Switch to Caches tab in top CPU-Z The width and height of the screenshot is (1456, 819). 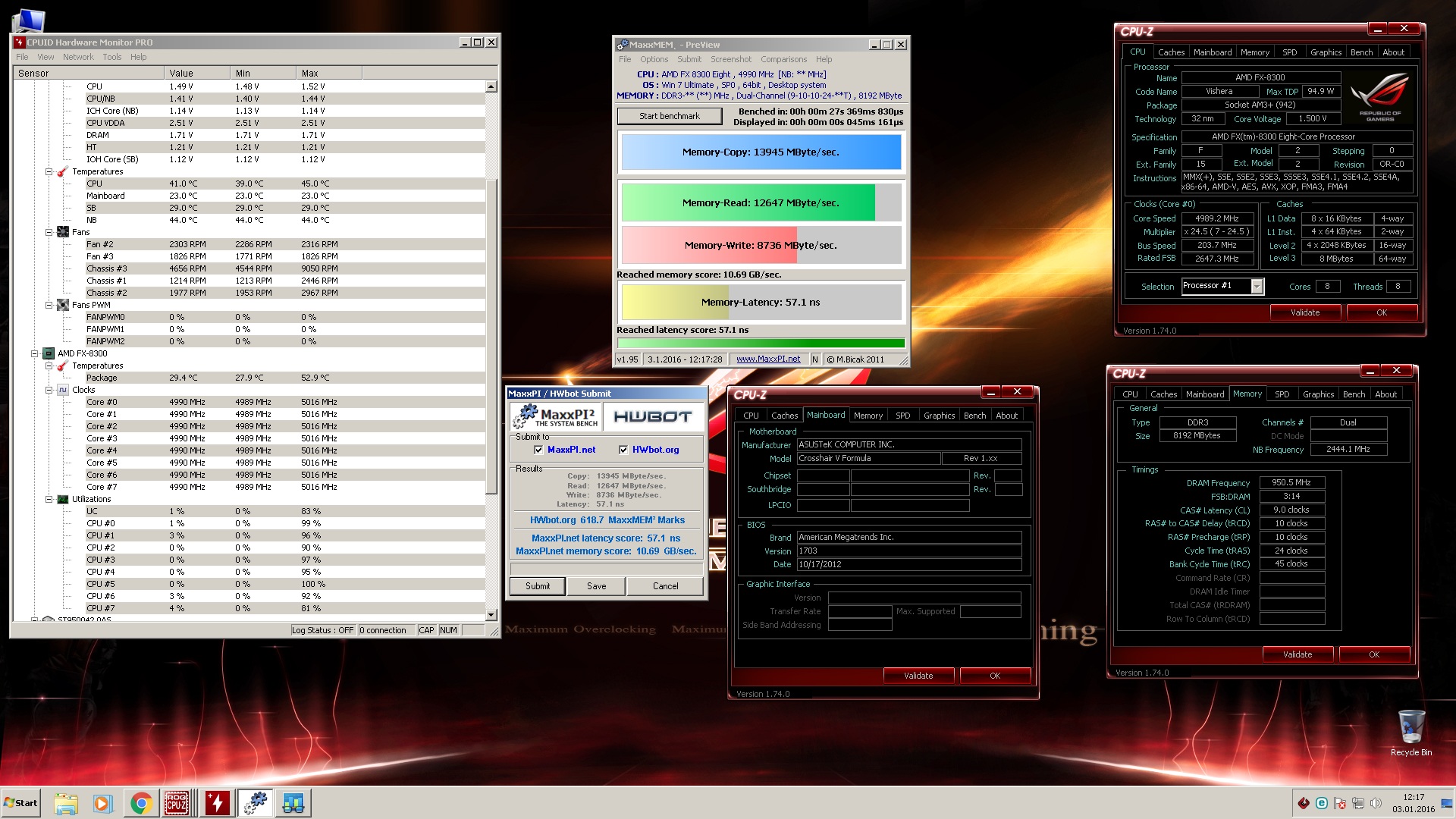1171,52
